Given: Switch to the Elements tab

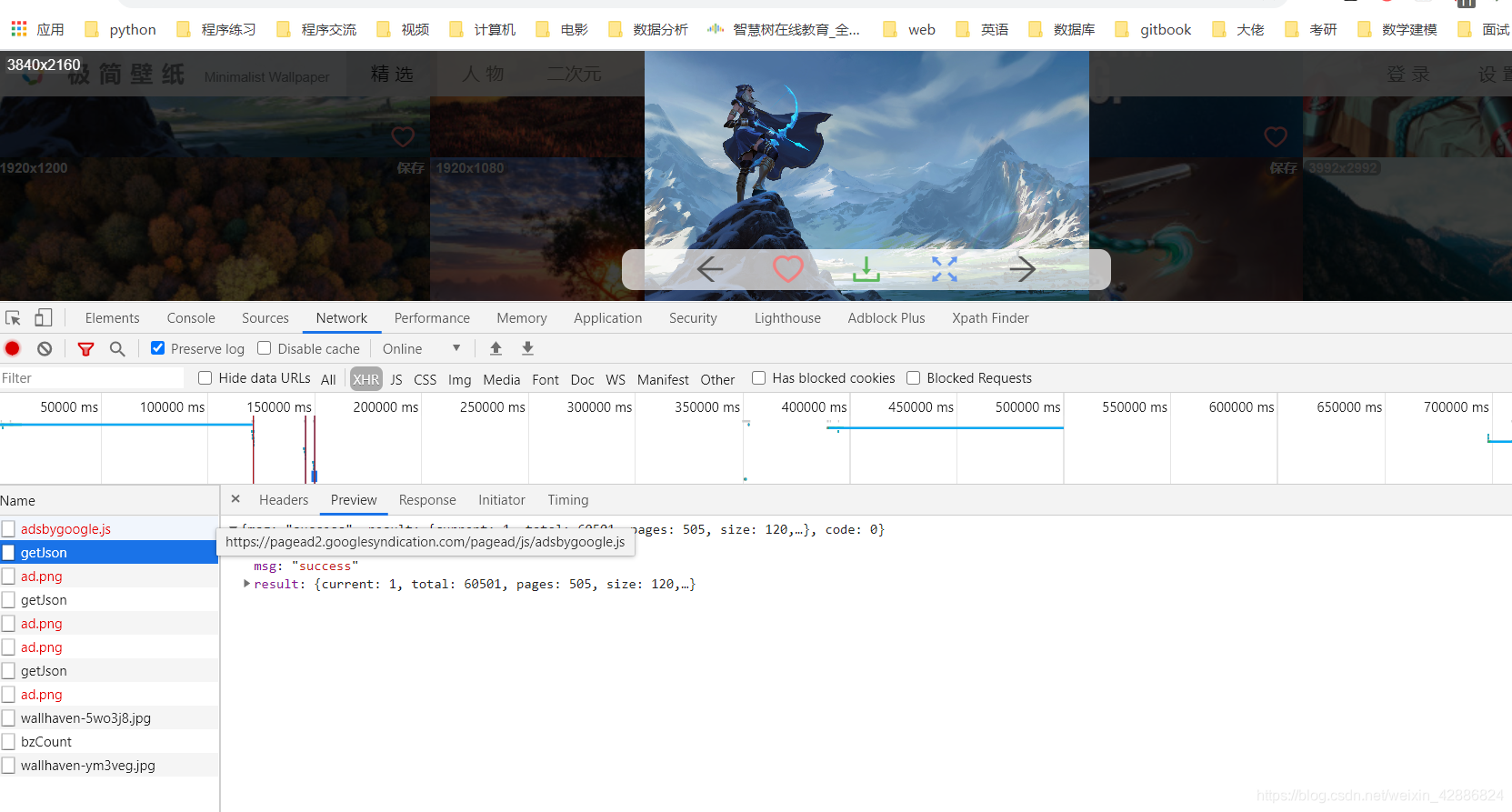Looking at the screenshot, I should click(113, 318).
